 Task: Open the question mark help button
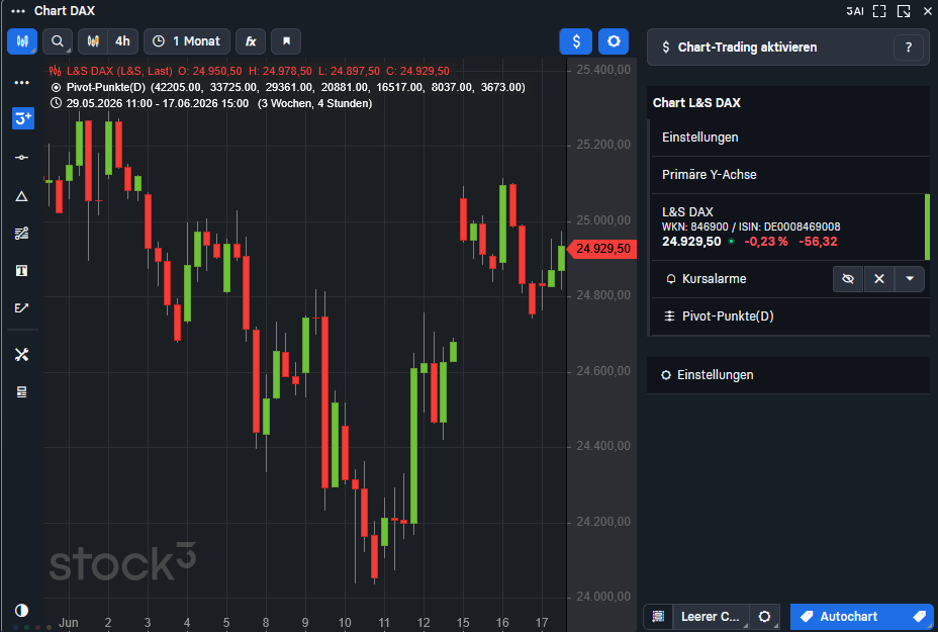pyautogui.click(x=908, y=47)
